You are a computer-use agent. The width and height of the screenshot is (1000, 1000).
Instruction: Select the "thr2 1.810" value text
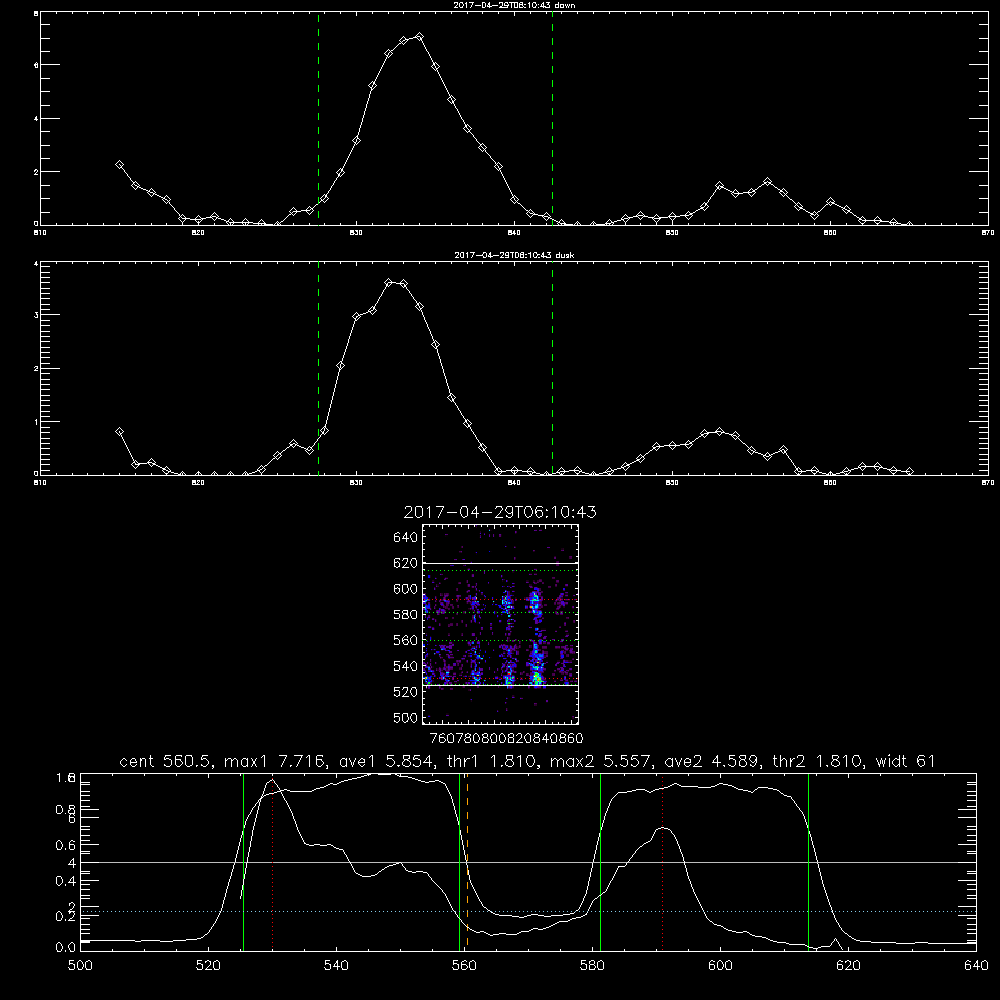(818, 761)
